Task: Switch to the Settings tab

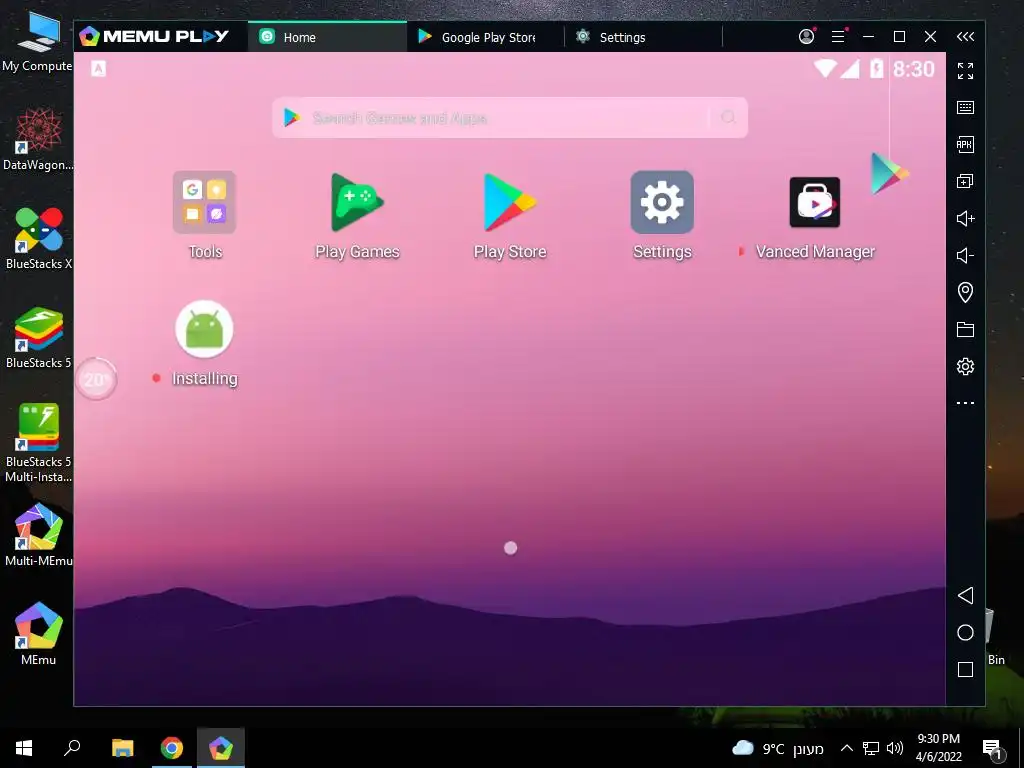Action: (643, 37)
